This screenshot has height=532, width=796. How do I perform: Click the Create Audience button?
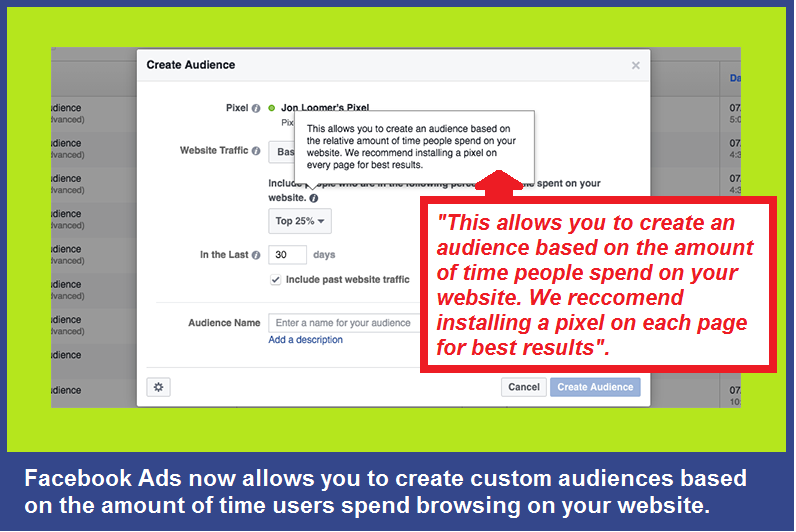pyautogui.click(x=594, y=387)
